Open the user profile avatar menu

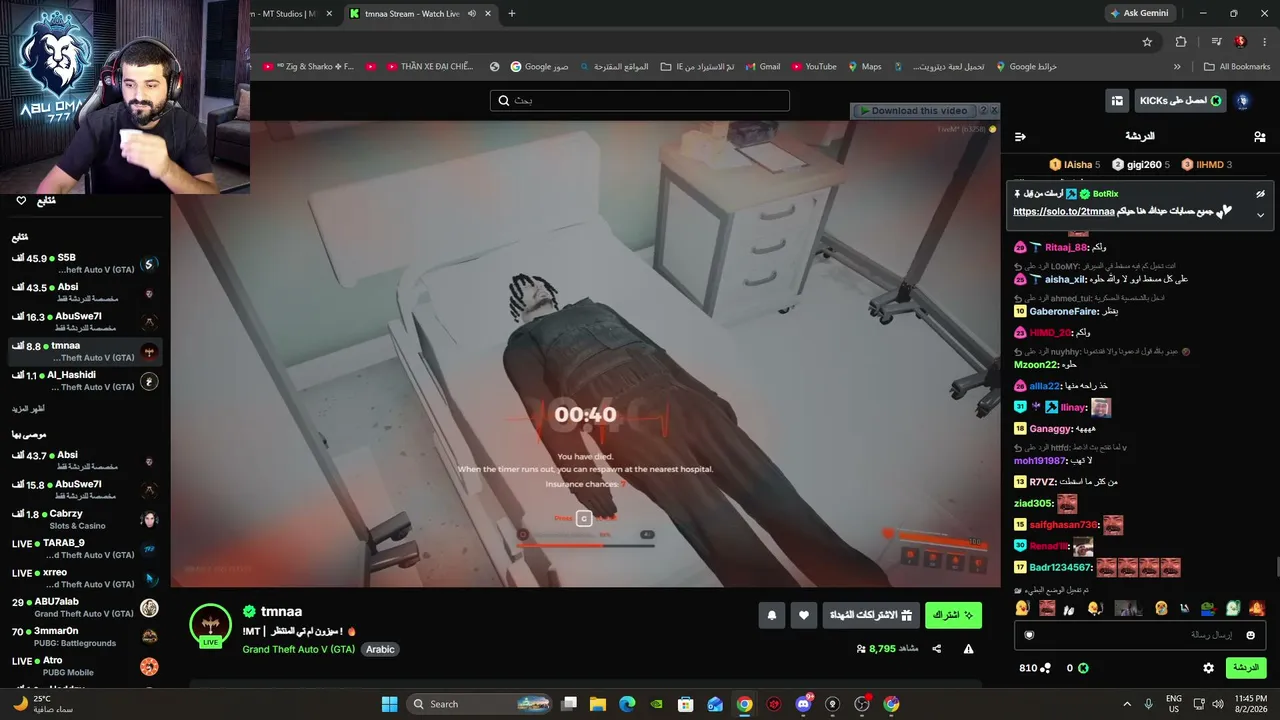pos(1243,101)
